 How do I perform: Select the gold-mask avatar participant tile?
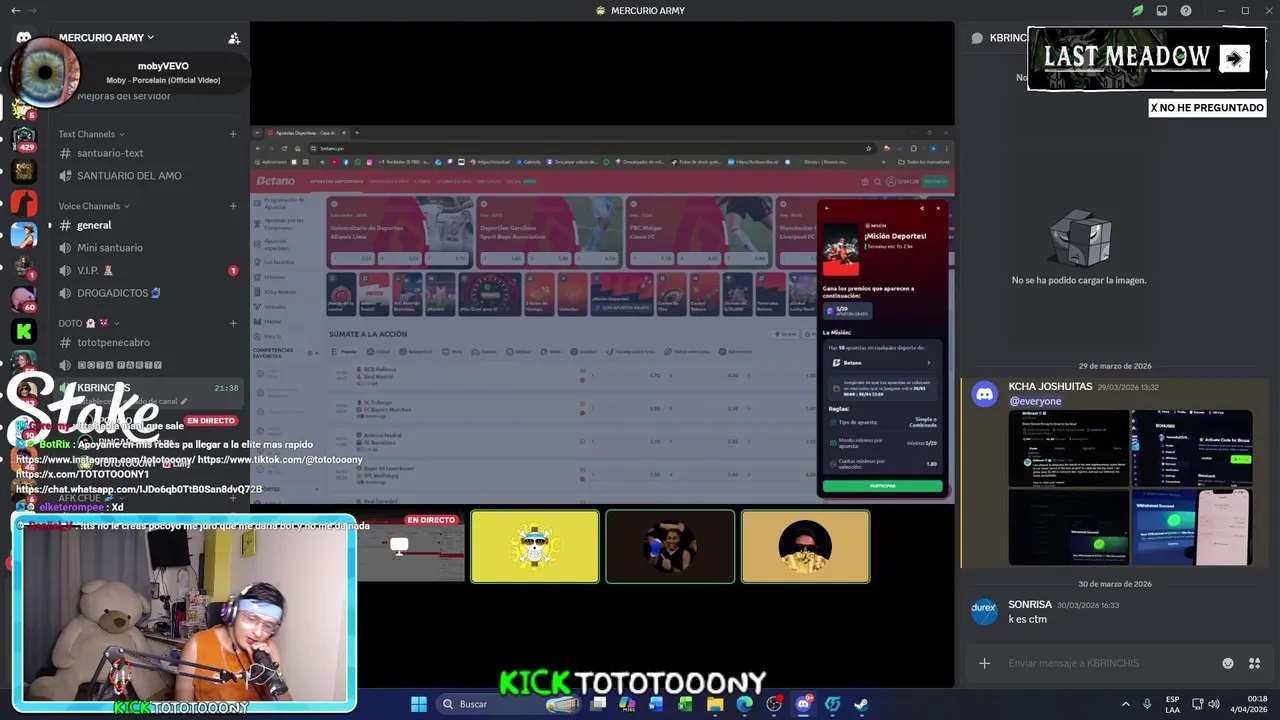click(x=805, y=546)
